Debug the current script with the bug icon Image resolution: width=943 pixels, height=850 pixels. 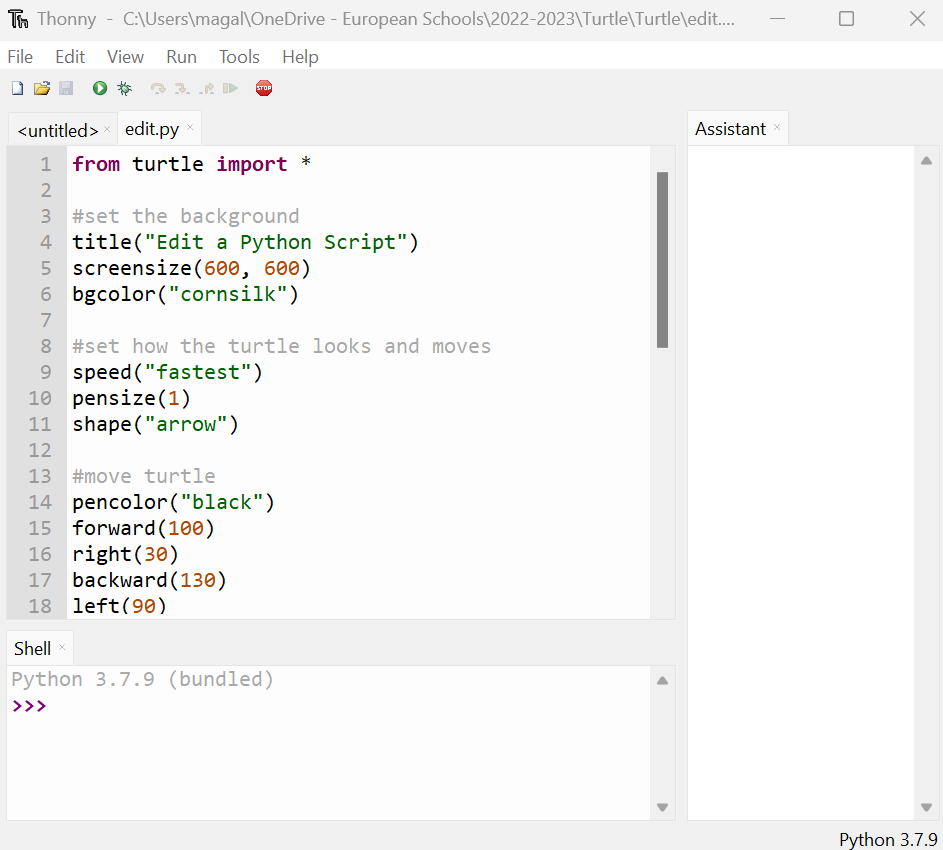pos(124,88)
